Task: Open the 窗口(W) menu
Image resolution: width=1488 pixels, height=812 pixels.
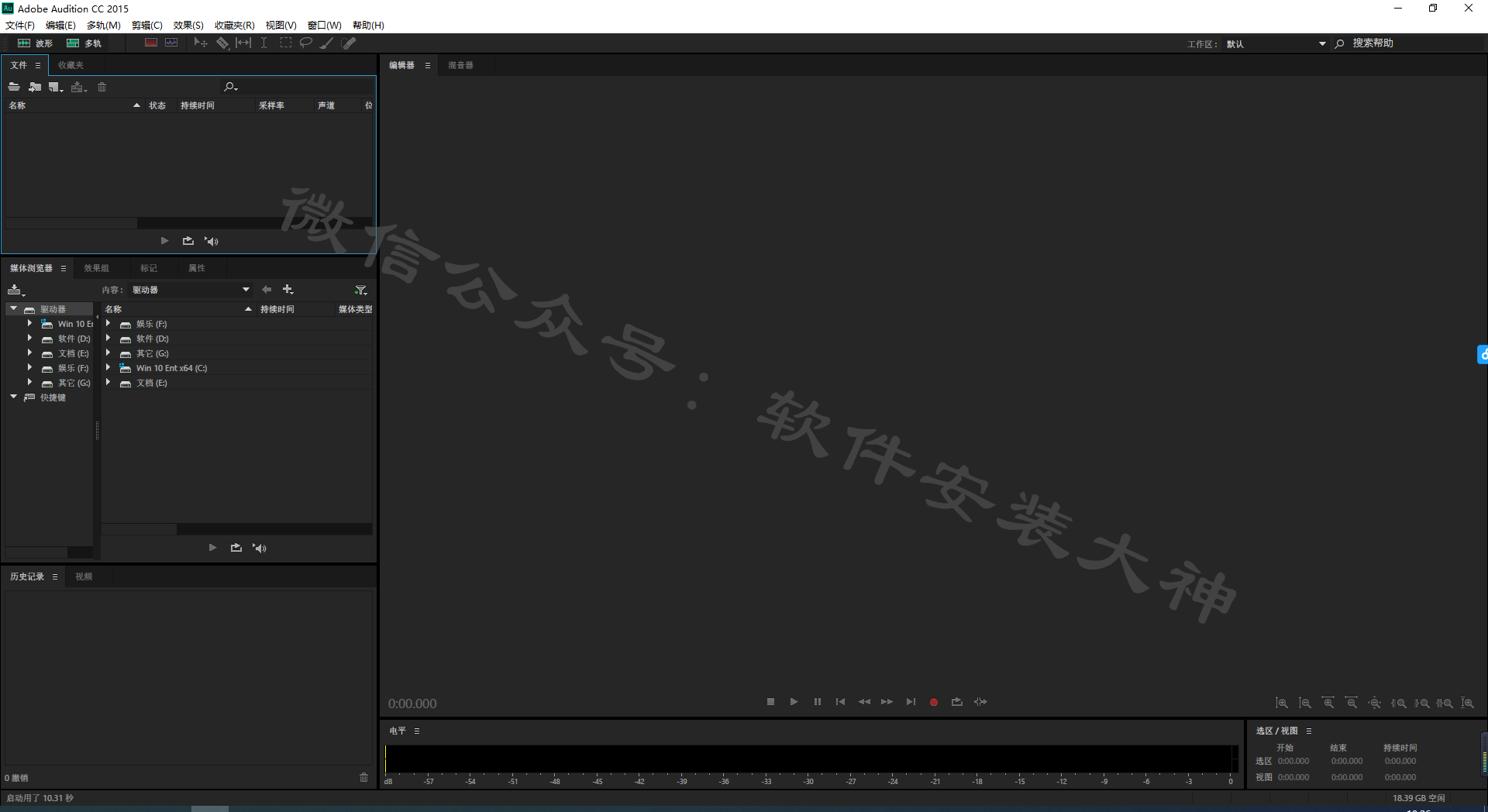Action: pyautogui.click(x=325, y=26)
